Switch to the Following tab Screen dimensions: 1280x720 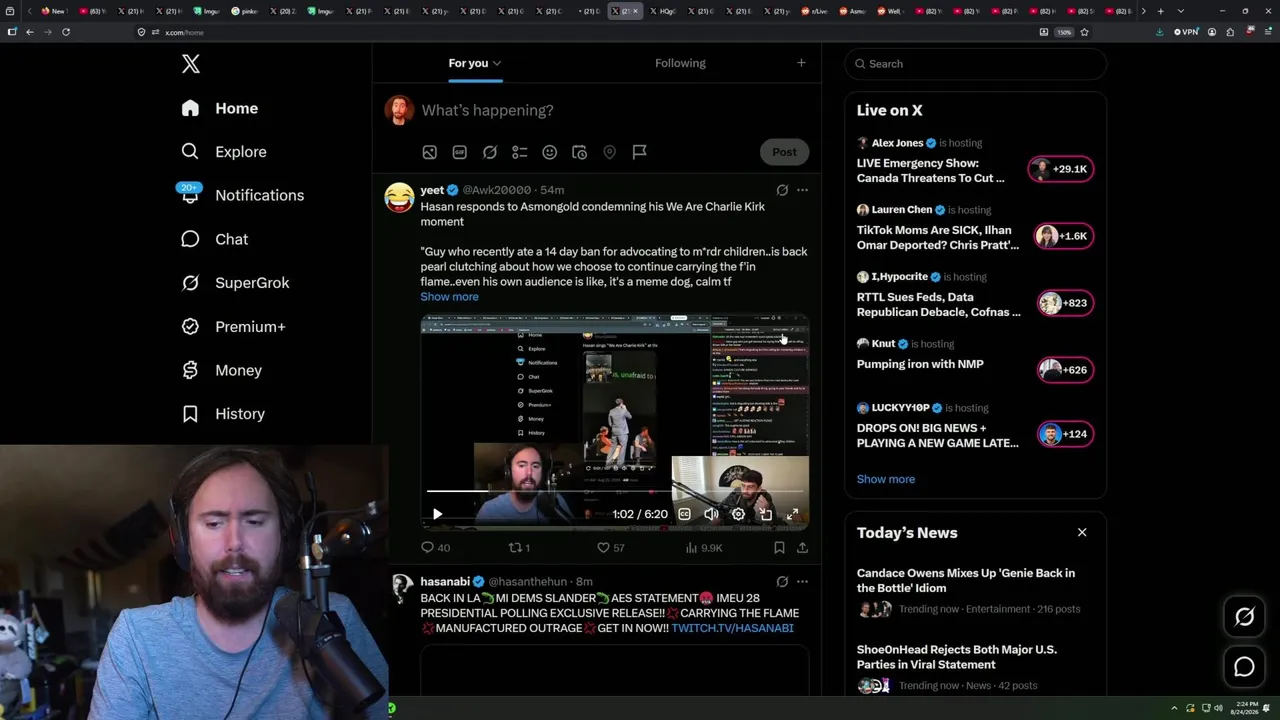click(680, 63)
